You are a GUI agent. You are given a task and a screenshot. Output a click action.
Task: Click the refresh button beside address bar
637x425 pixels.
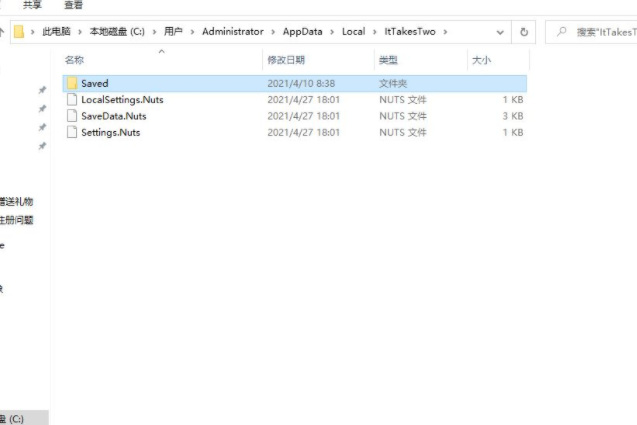point(526,32)
